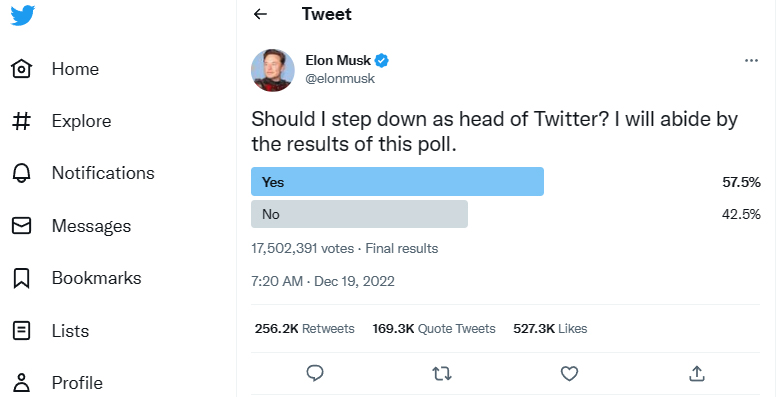Viewport: 777px width, 397px height.
Task: Click the Twitter bird logo
Action: 22,15
